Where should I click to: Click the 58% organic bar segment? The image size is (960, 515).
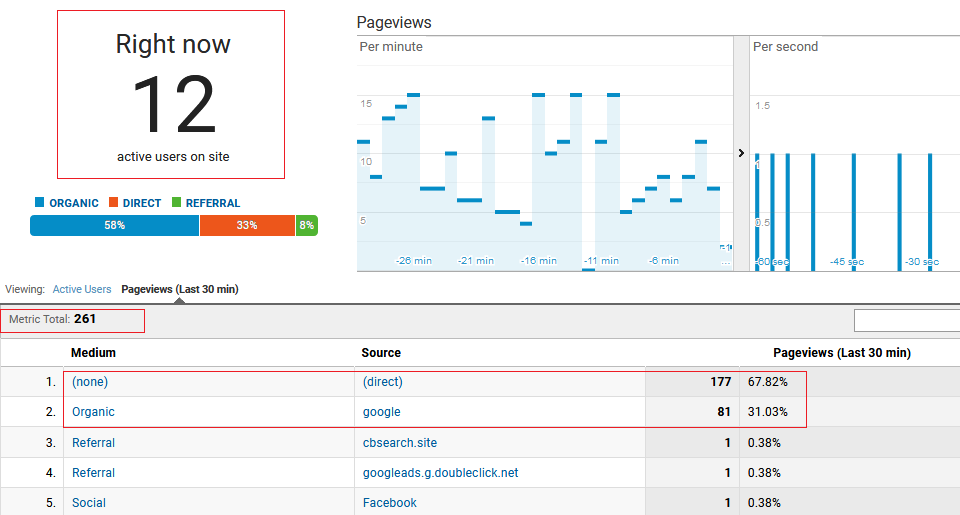coord(114,226)
